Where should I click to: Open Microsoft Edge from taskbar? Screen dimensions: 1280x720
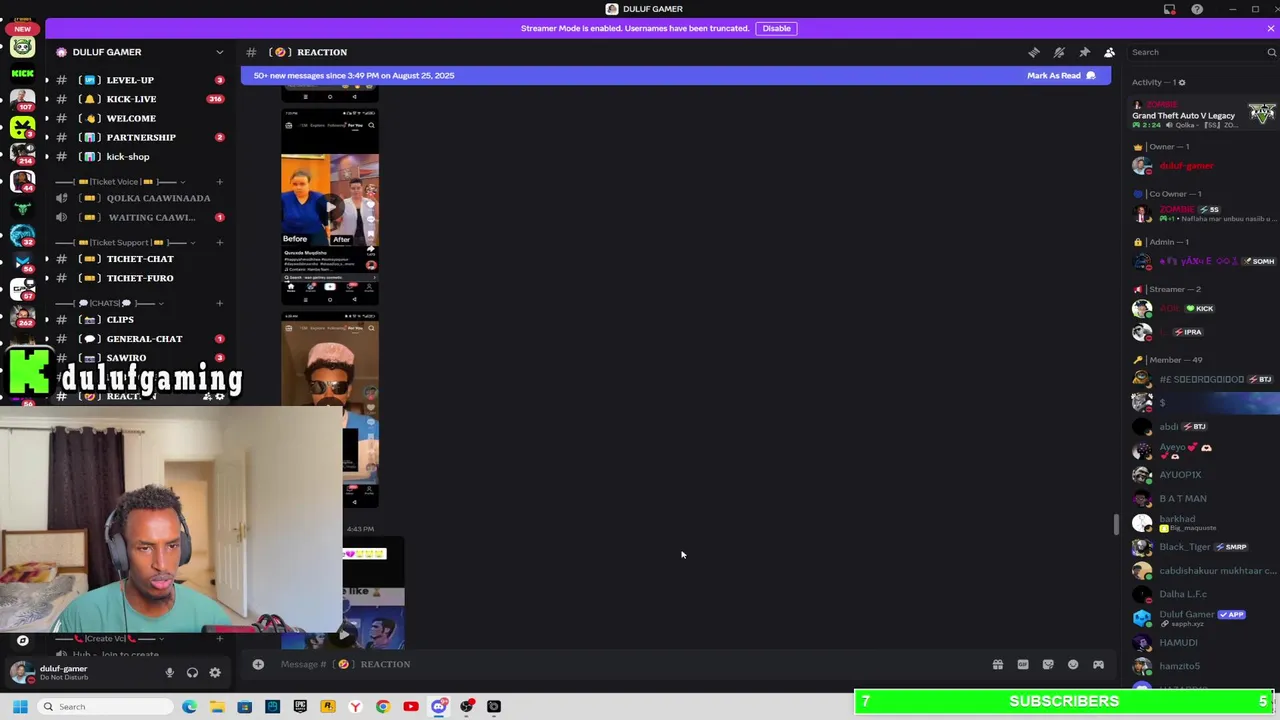click(189, 707)
